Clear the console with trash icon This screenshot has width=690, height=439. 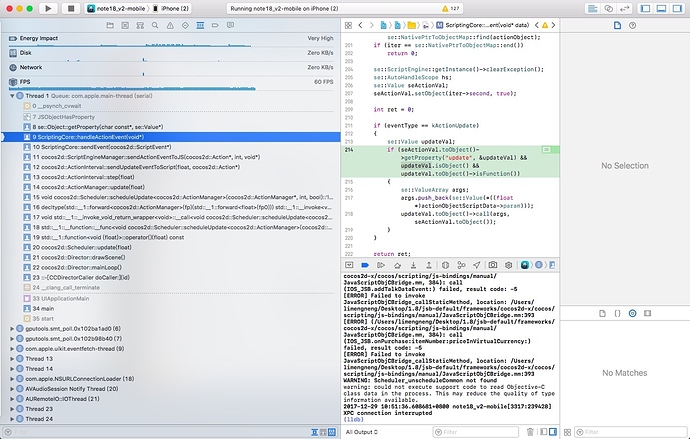click(530, 432)
